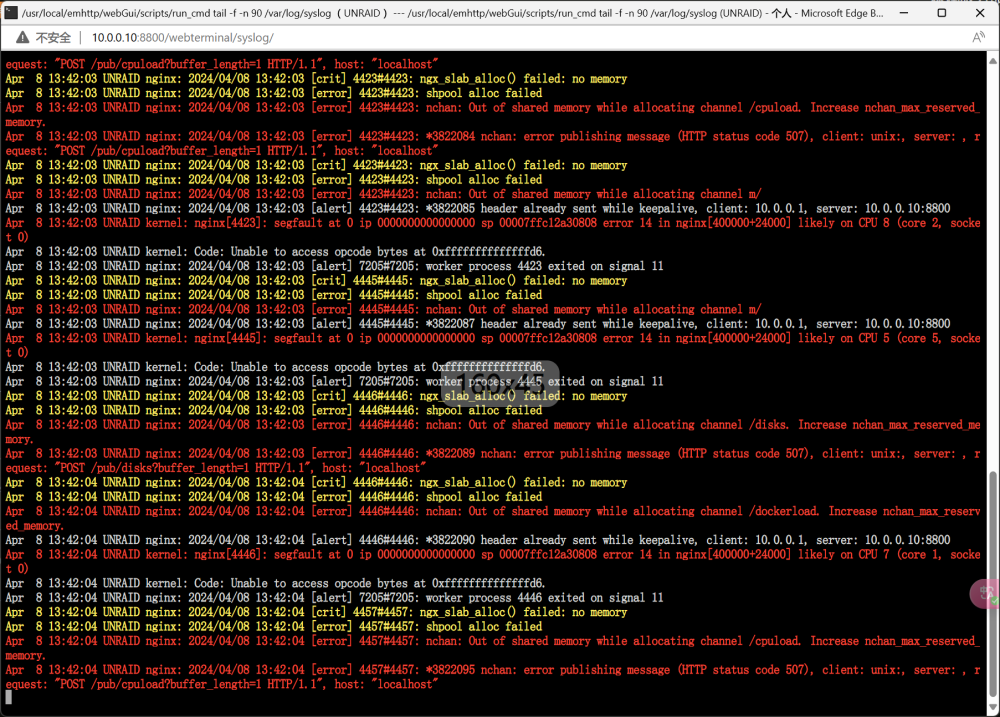
Task: Click the scrollbar down arrow
Action: 993,708
